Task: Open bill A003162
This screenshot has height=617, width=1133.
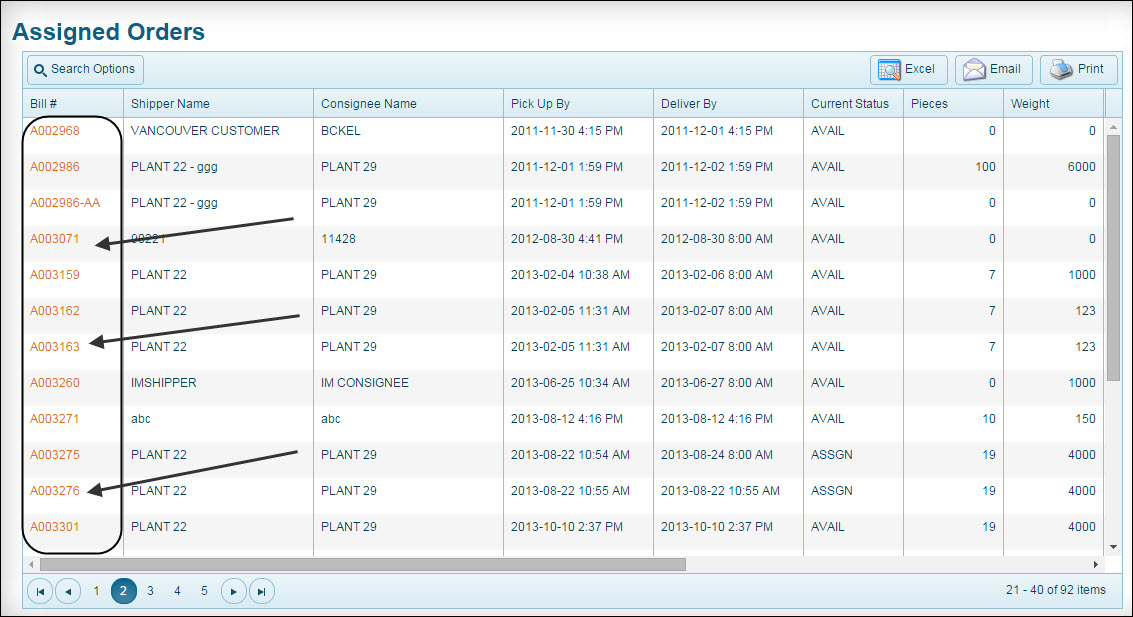Action: pos(55,311)
